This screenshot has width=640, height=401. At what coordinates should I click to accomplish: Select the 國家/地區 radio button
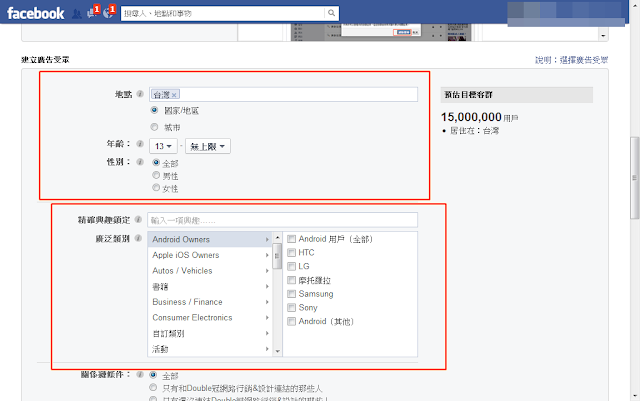(154, 110)
